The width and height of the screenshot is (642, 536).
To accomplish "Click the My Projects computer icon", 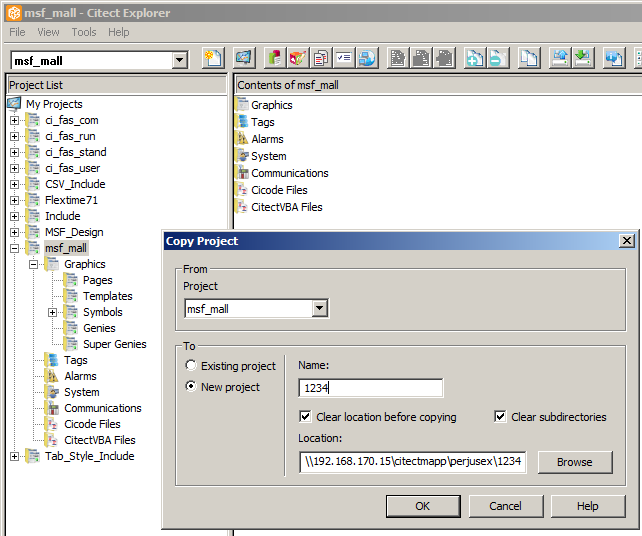I will click(x=14, y=104).
